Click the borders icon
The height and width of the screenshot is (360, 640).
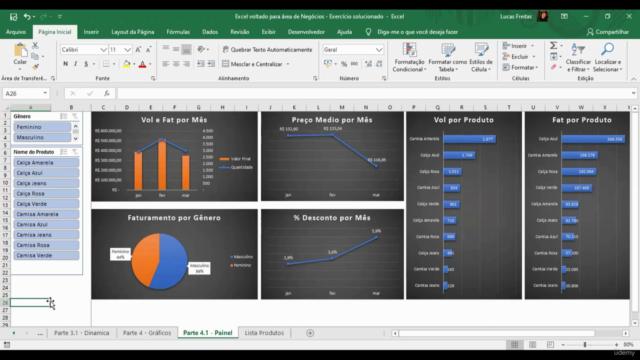(x=106, y=64)
